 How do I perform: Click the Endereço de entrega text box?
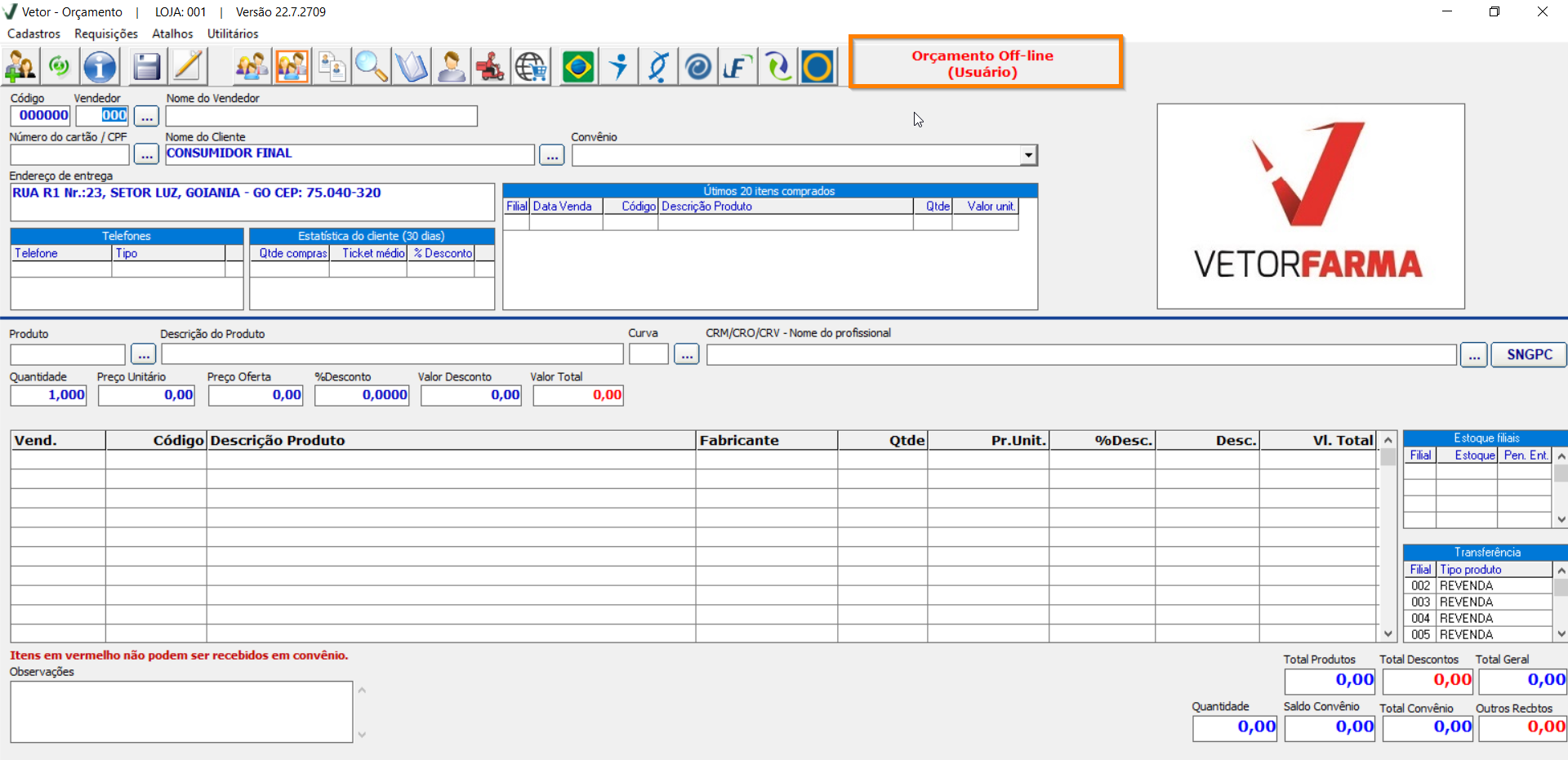[252, 202]
